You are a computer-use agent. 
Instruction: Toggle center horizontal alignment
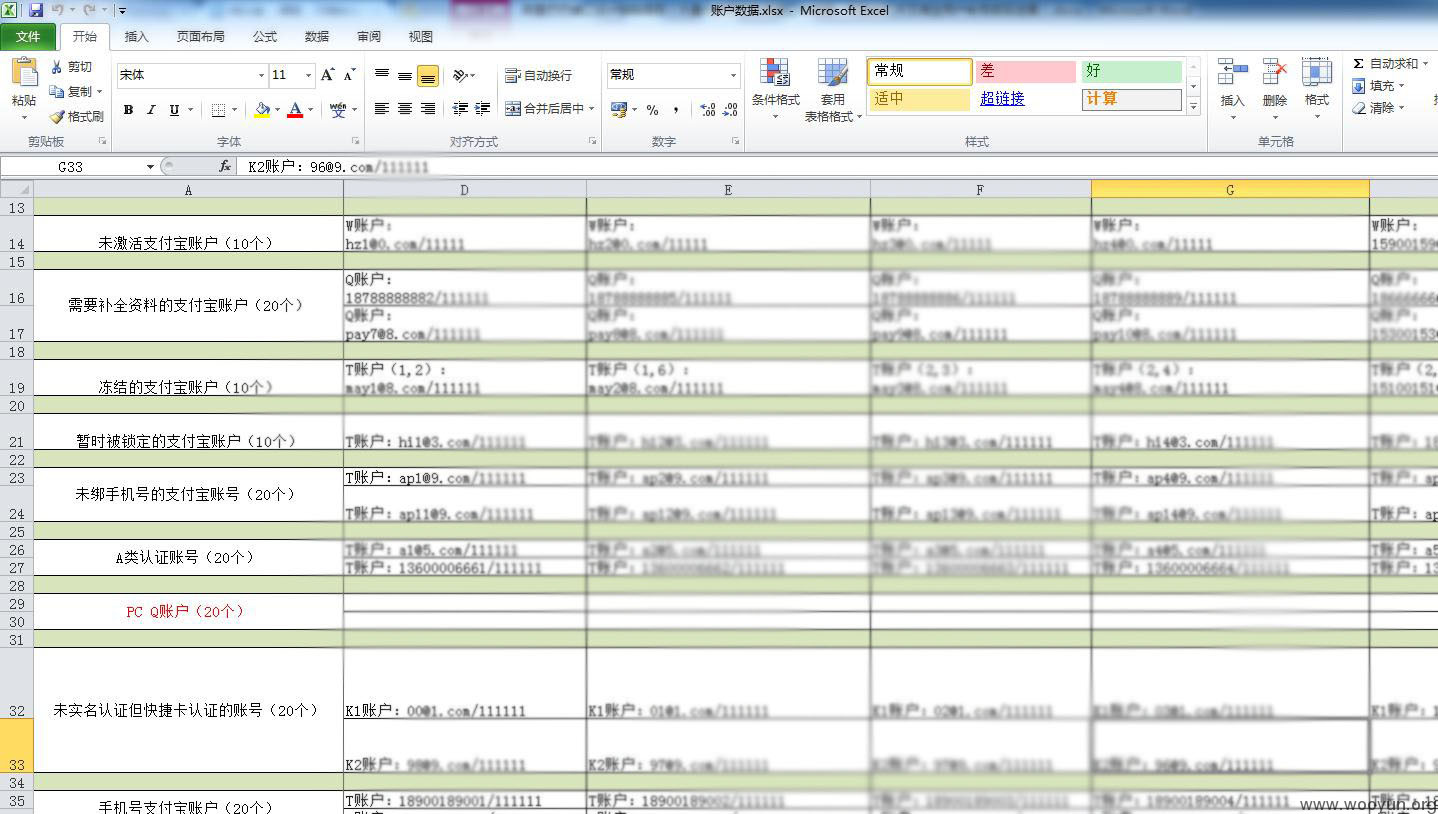tap(405, 109)
